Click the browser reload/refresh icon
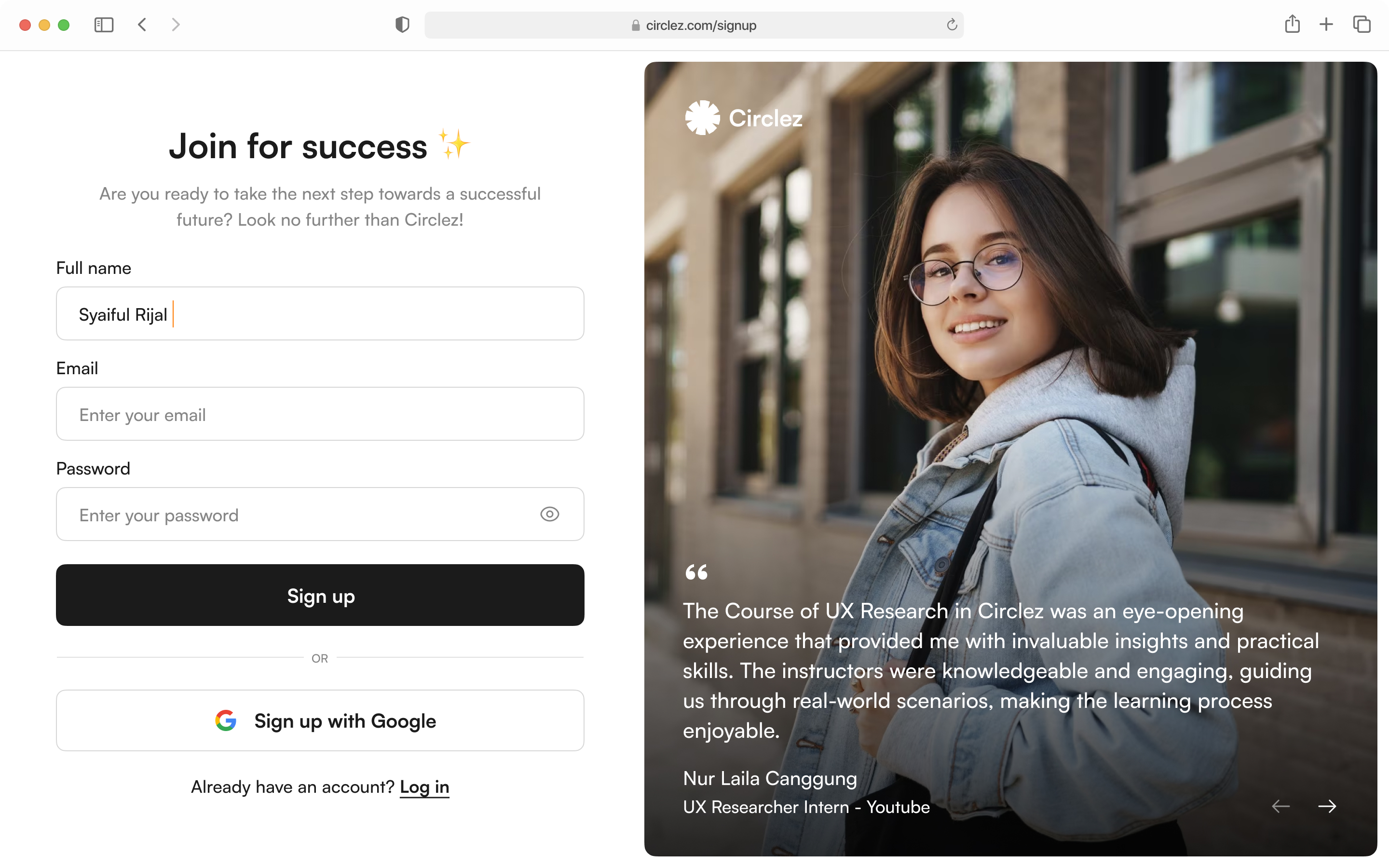Screen dimensions: 1389x868 point(951,25)
